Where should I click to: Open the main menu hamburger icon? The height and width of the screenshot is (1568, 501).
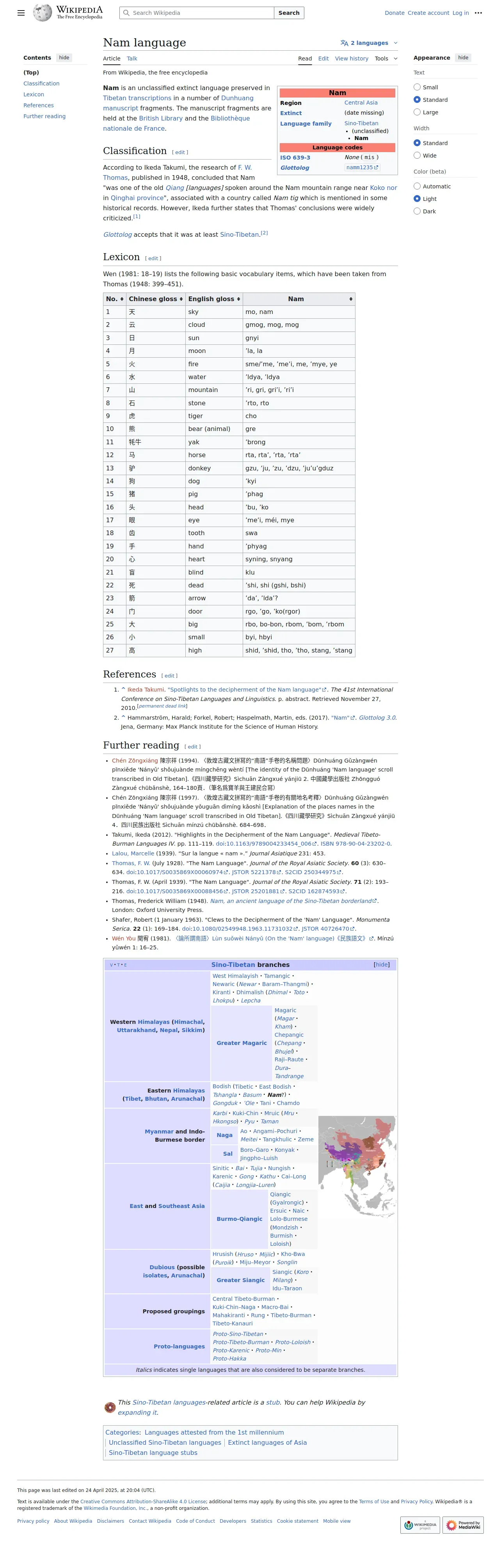click(21, 13)
